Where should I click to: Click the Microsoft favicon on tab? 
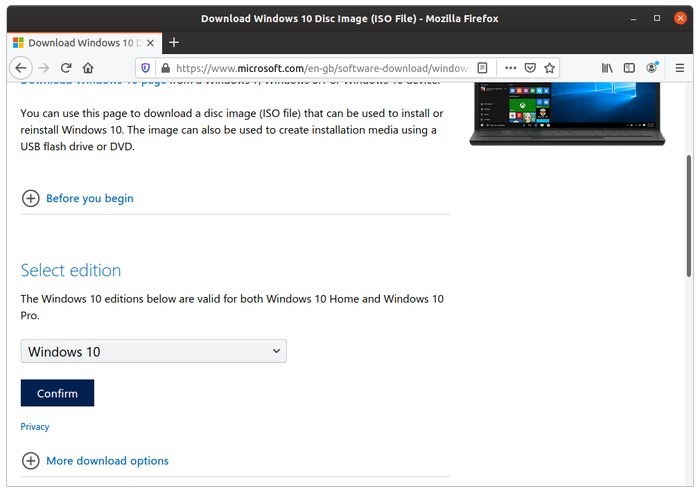pyautogui.click(x=18, y=43)
